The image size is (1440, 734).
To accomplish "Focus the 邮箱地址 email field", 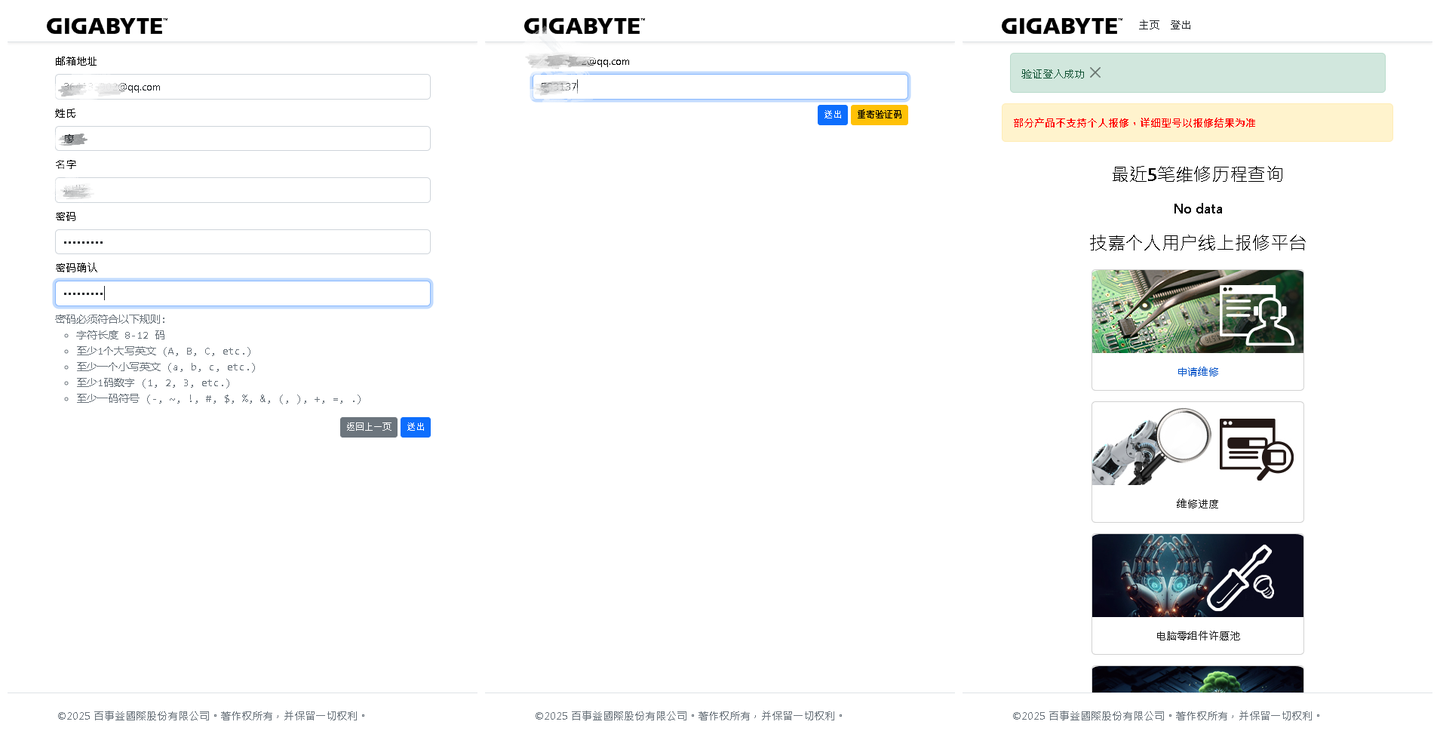I will tap(243, 87).
